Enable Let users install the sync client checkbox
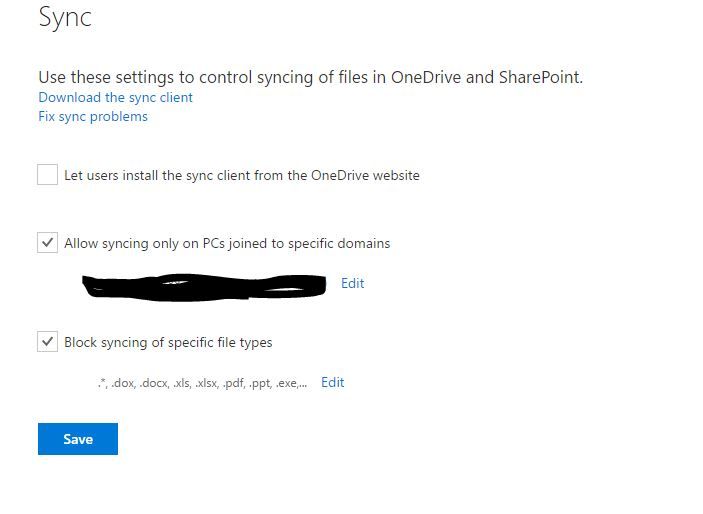703x514 pixels. (48, 174)
